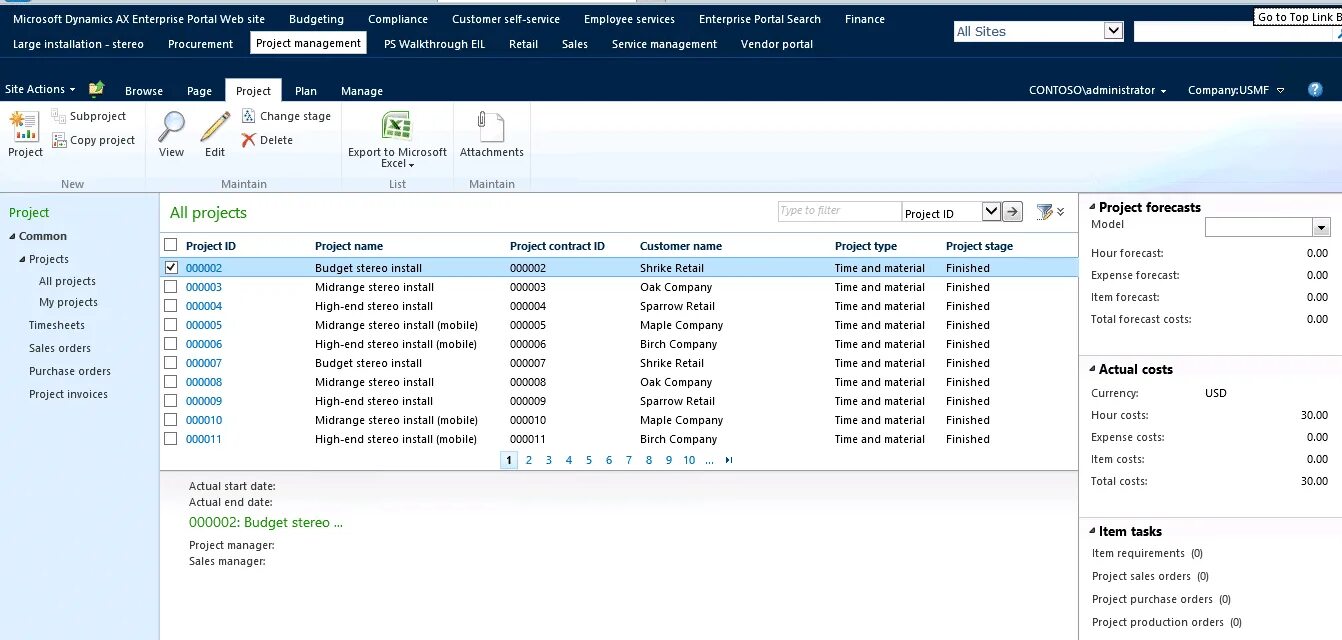Switch to the Plan ribbon tab
Image resolution: width=1342 pixels, height=640 pixels.
point(306,91)
